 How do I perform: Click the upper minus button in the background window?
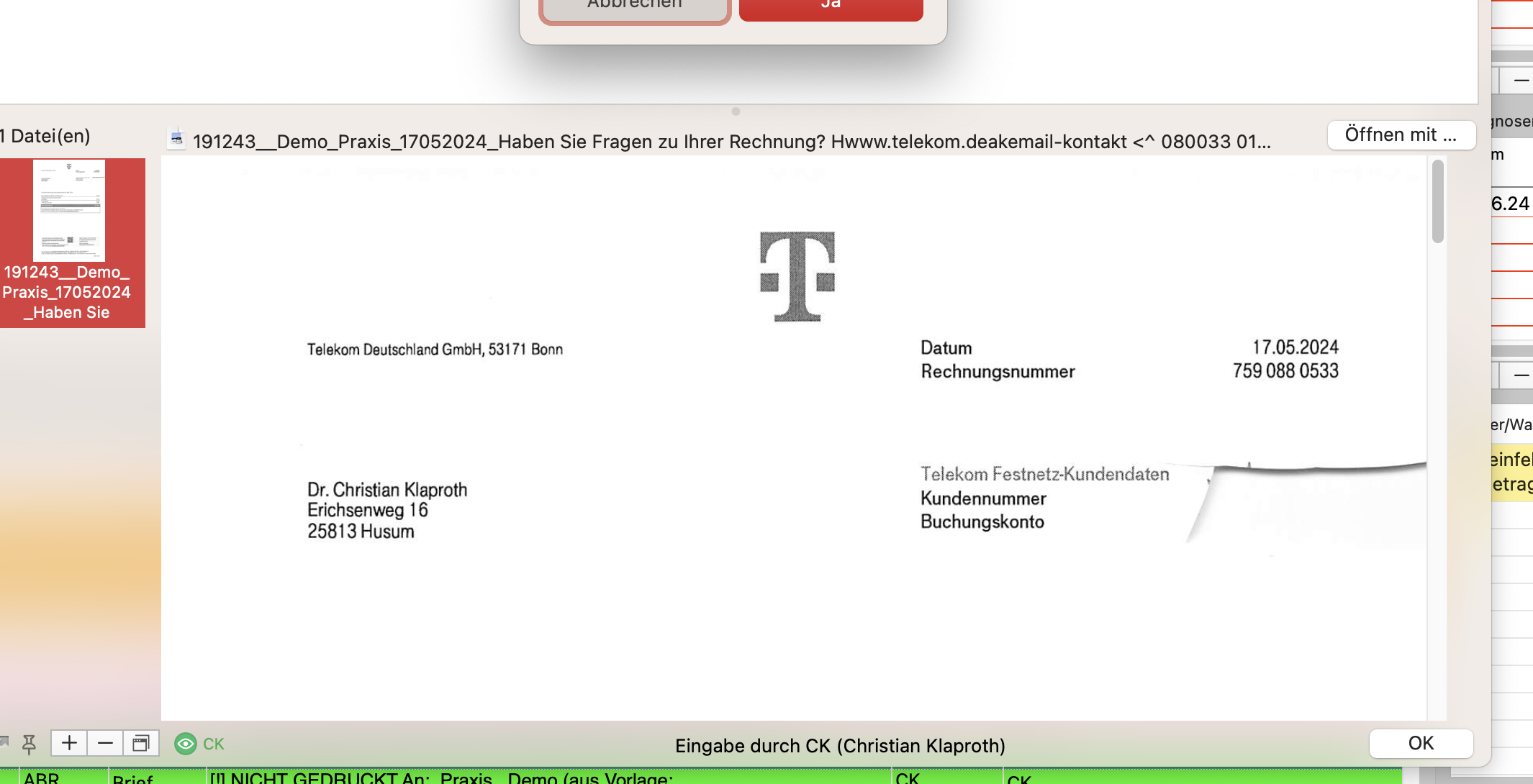tap(1520, 81)
